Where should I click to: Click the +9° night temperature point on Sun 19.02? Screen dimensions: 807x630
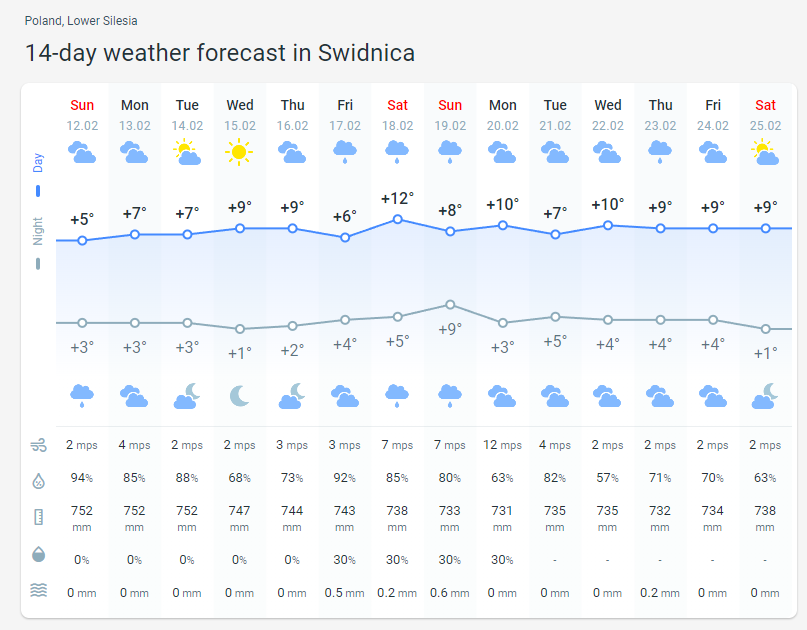click(450, 304)
